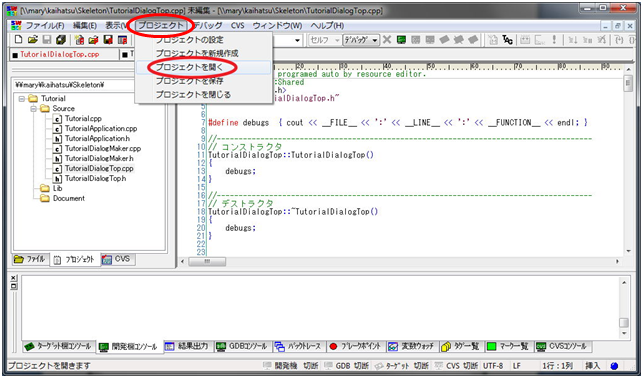The image size is (643, 378).
Task: Select TutorialDialogTop.h in project tree
Action: pyautogui.click(x=95, y=178)
